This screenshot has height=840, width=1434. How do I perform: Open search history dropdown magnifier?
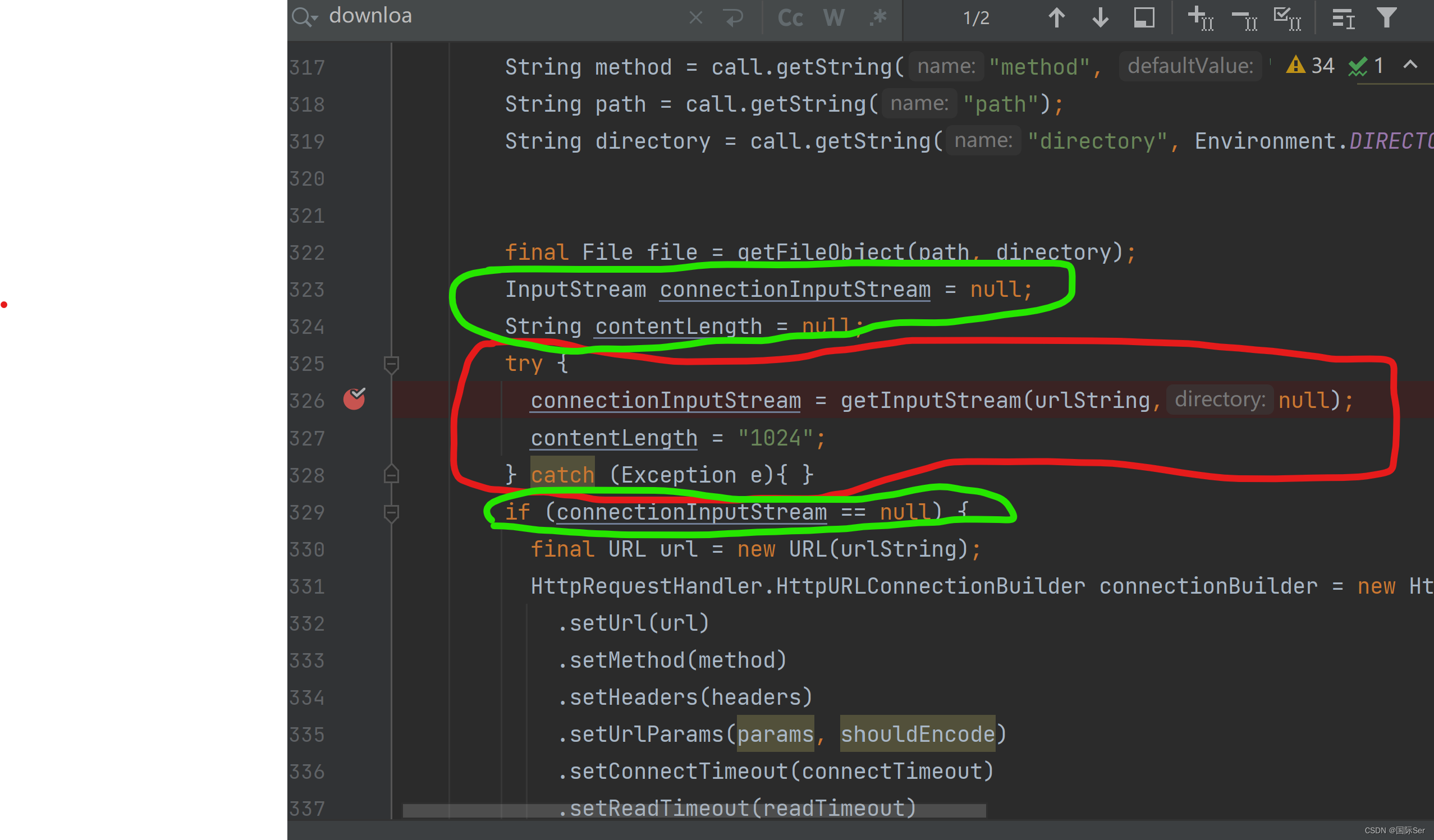pyautogui.click(x=304, y=17)
